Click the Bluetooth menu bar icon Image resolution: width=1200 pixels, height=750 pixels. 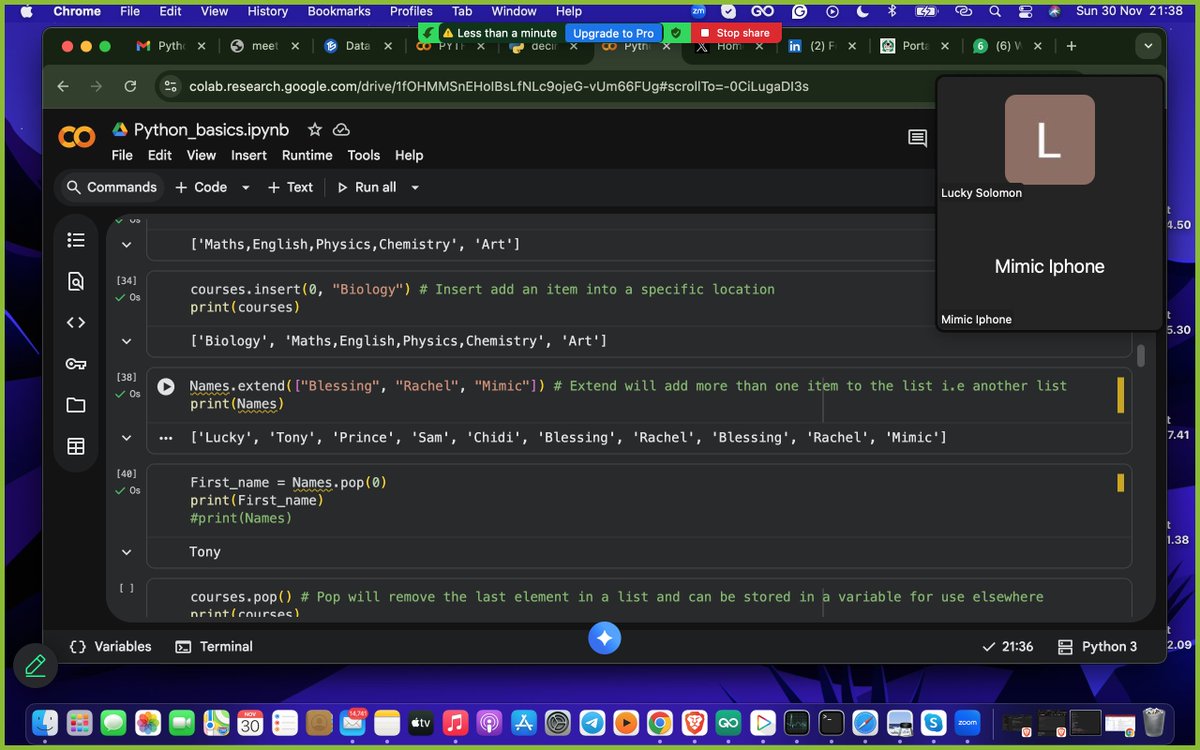click(x=892, y=12)
